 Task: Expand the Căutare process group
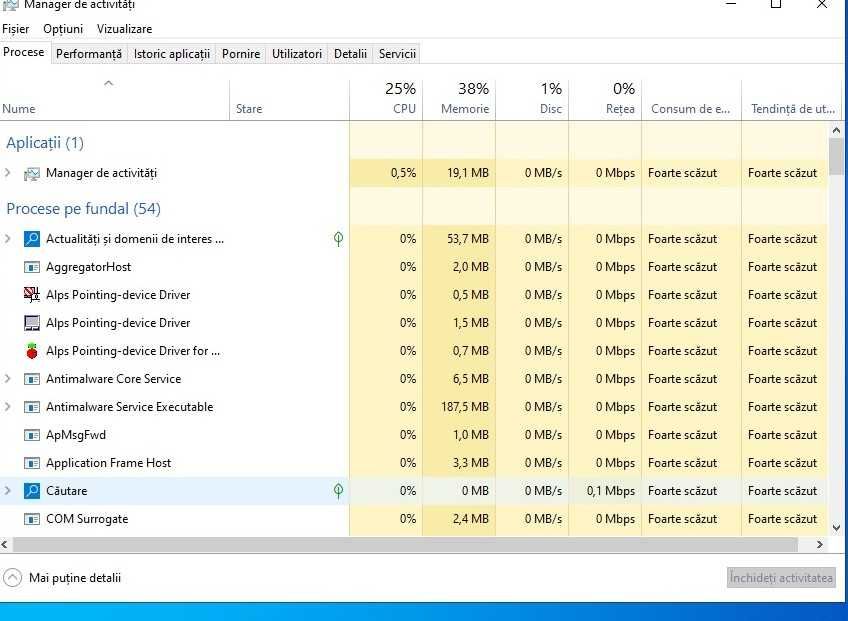coord(8,491)
